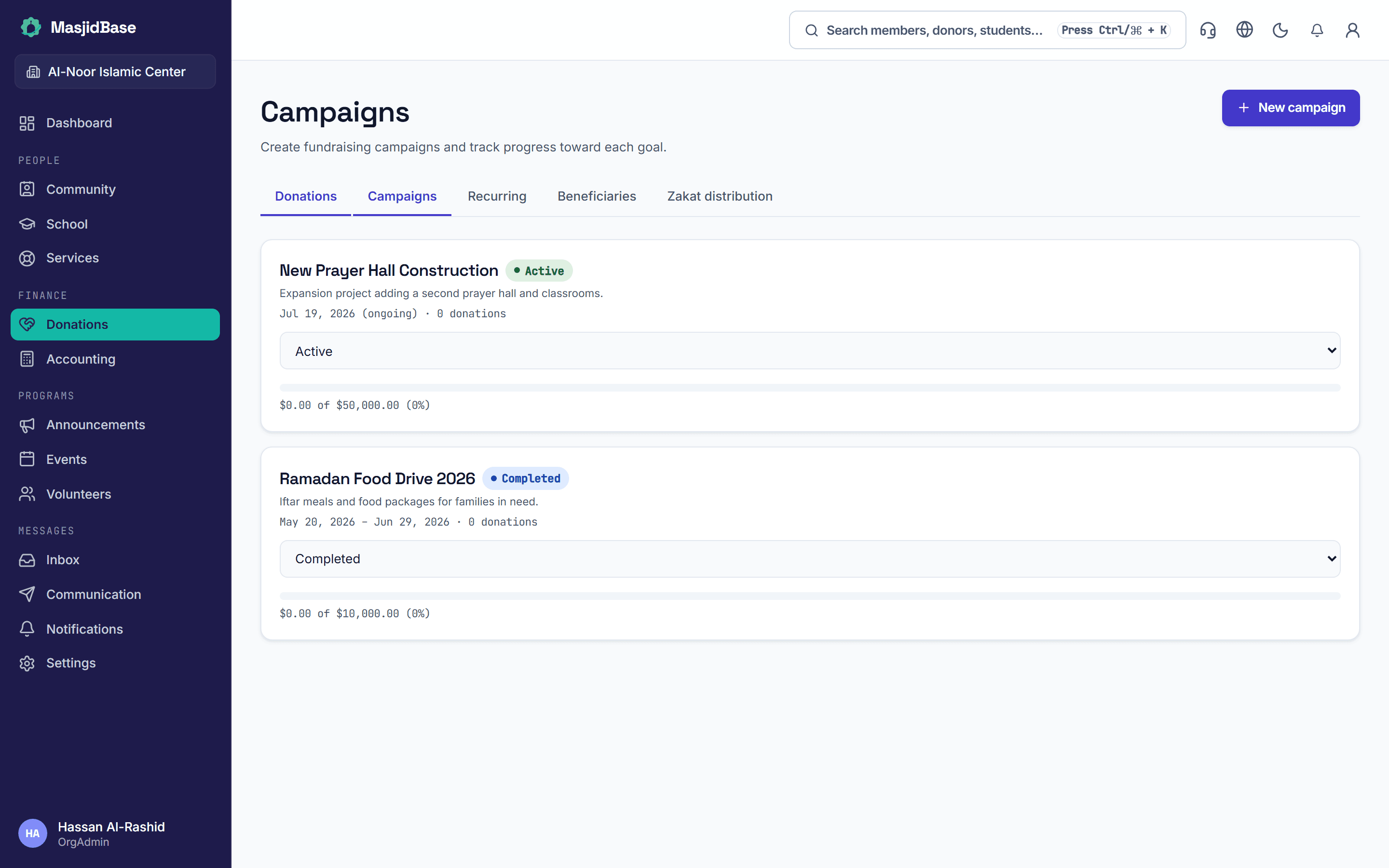1389x868 pixels.
Task: Open Notifications in sidebar
Action: point(115,629)
